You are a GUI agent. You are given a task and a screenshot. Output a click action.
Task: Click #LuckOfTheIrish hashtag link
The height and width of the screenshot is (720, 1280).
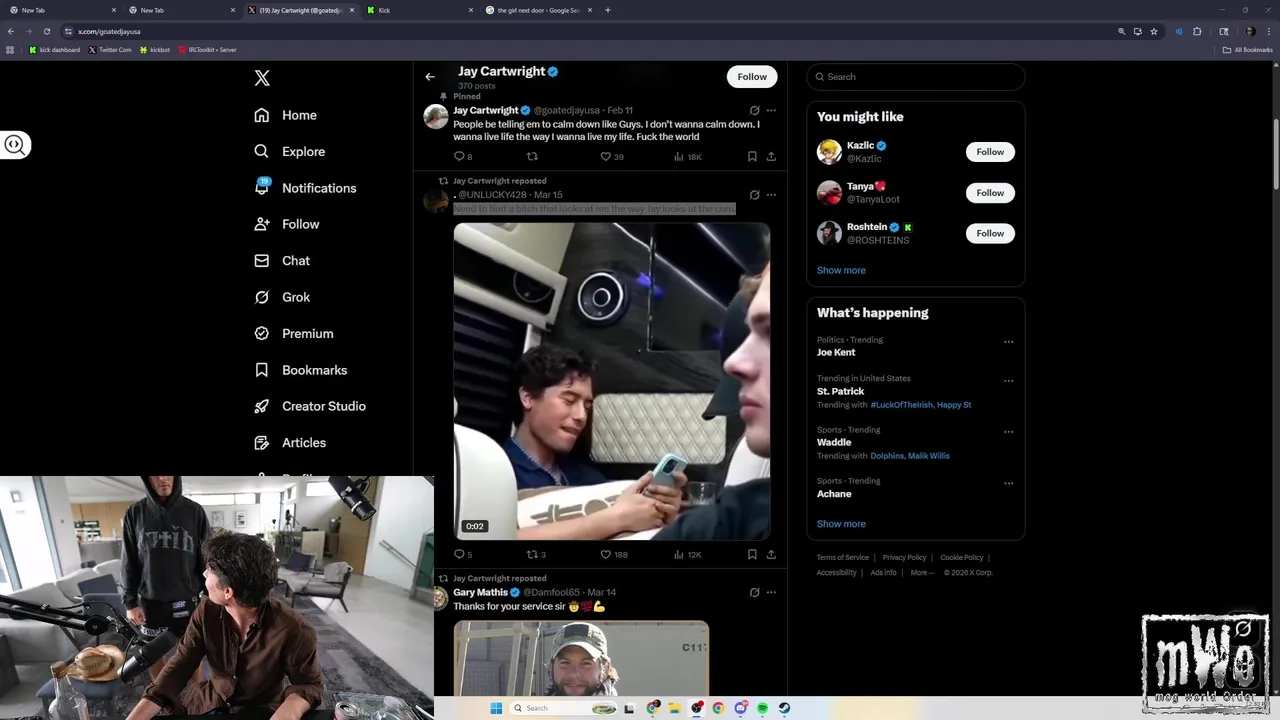[x=901, y=405]
